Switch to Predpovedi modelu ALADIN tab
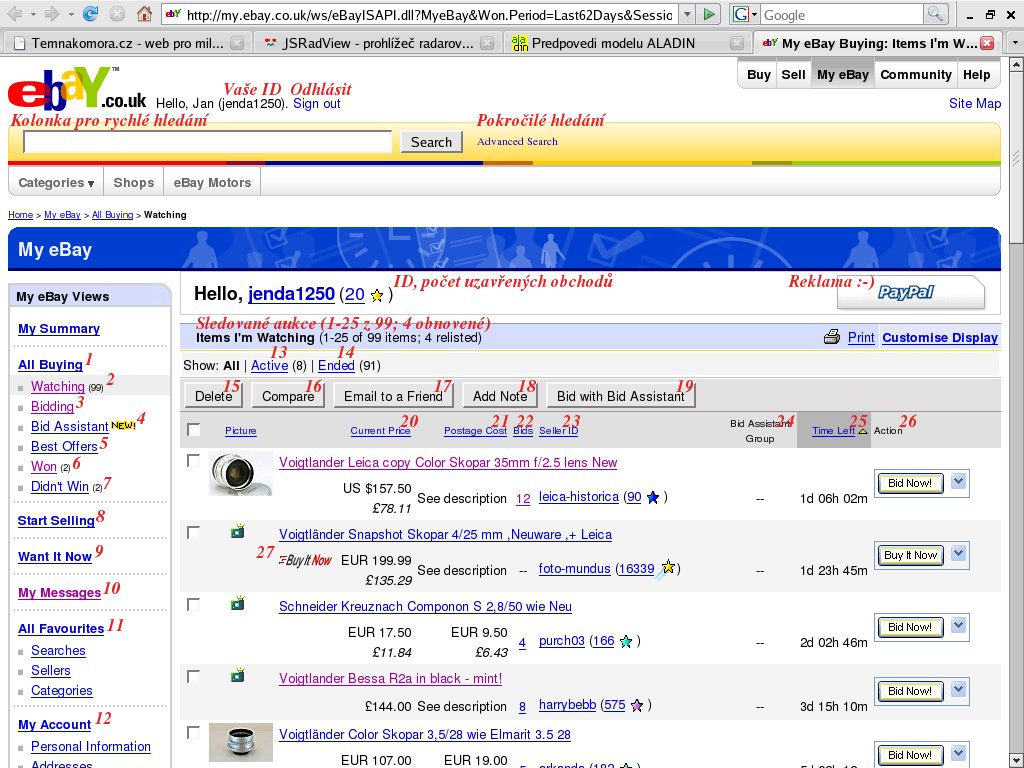 coord(627,43)
